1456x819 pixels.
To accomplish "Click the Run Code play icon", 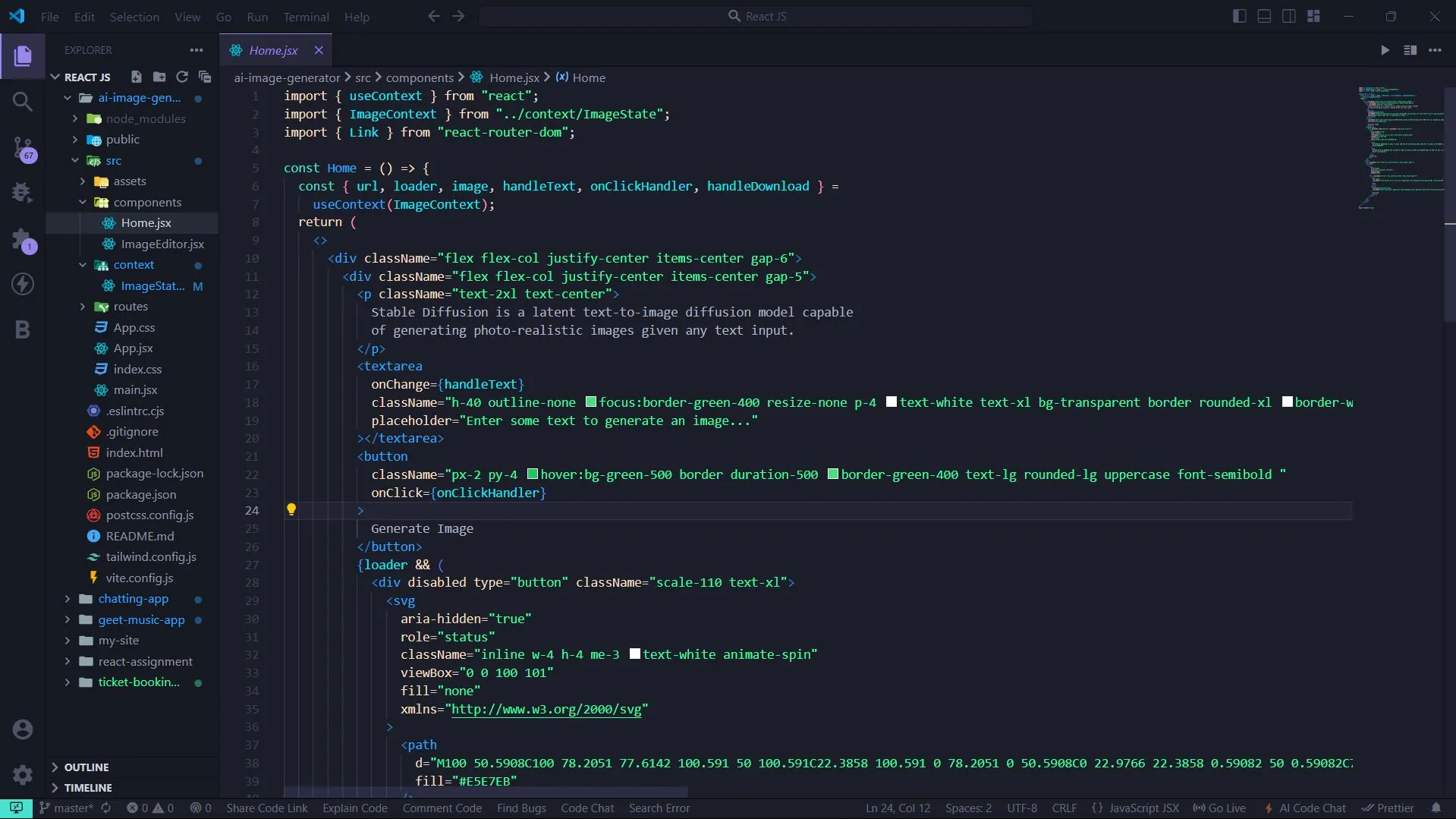I will click(1385, 50).
